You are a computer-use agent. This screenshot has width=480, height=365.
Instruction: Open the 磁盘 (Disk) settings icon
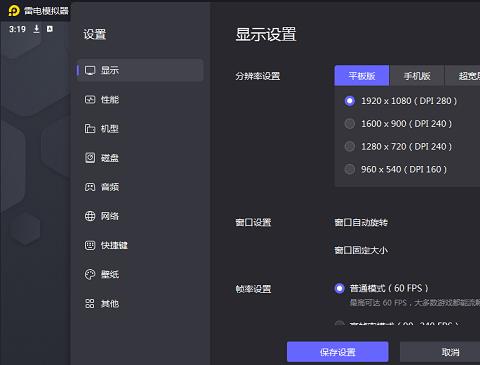coord(90,158)
